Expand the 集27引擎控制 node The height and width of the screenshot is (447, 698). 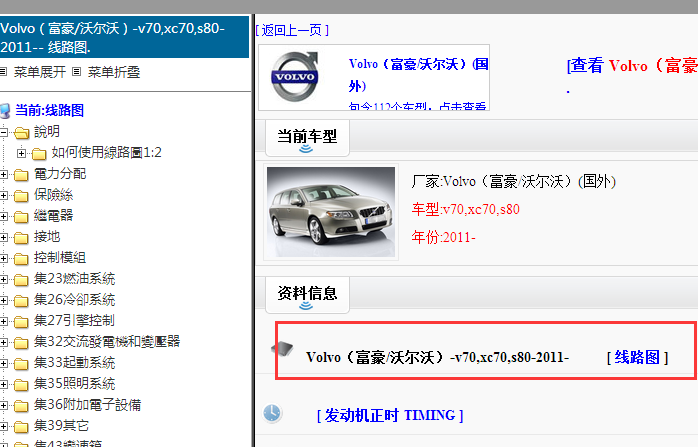[4, 321]
